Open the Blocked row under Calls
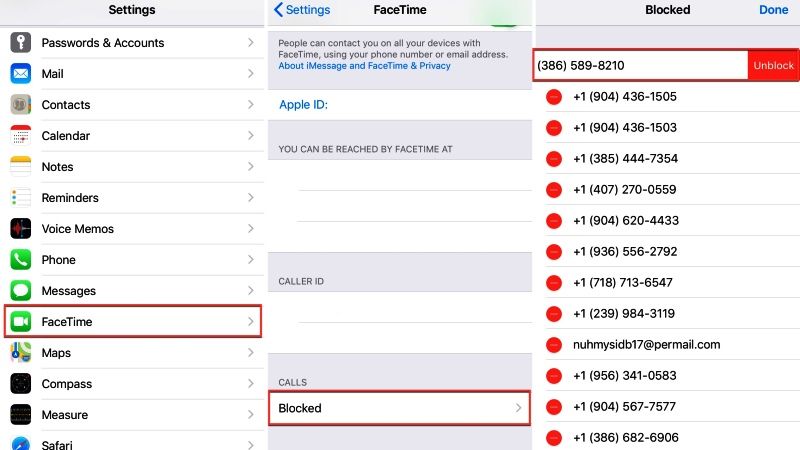 [399, 408]
